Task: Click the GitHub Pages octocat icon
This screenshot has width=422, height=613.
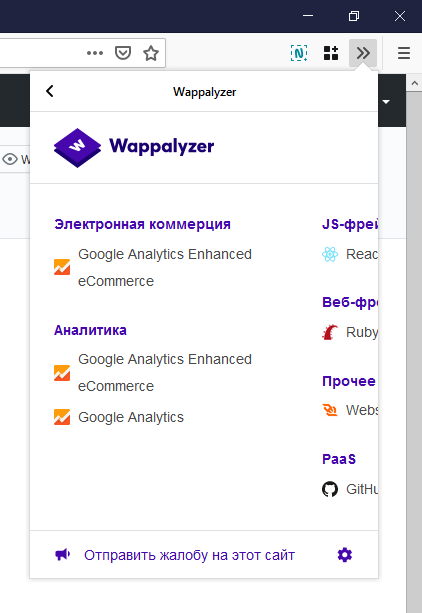Action: coord(330,489)
